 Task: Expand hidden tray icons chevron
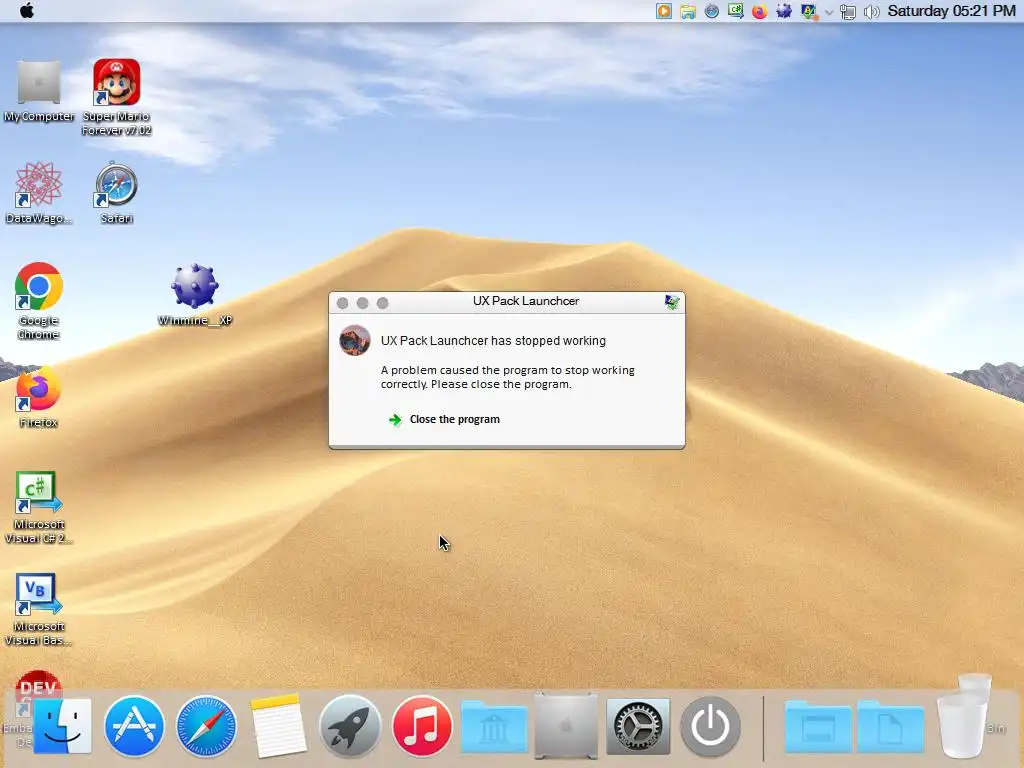[x=829, y=12]
